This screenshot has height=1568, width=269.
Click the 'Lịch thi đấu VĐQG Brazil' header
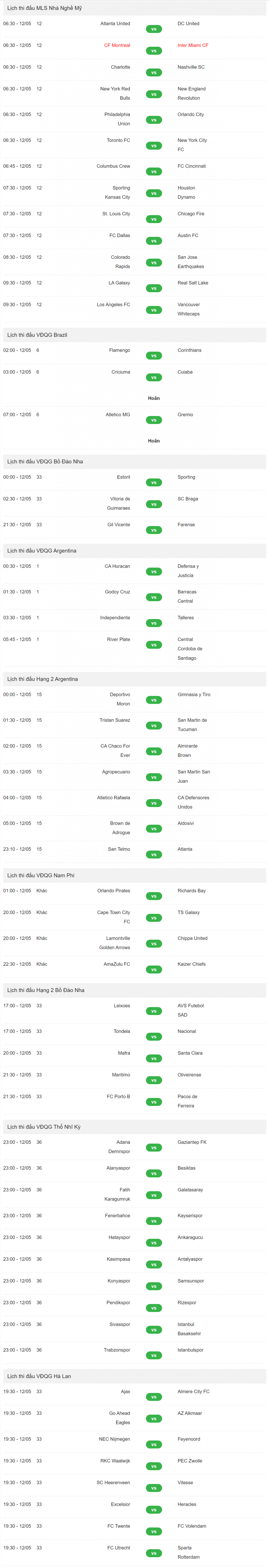[x=37, y=335]
